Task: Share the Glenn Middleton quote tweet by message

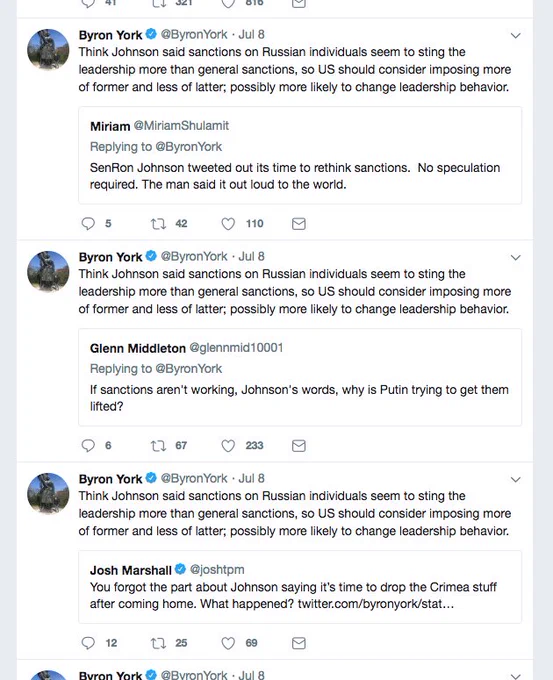Action: (x=299, y=446)
